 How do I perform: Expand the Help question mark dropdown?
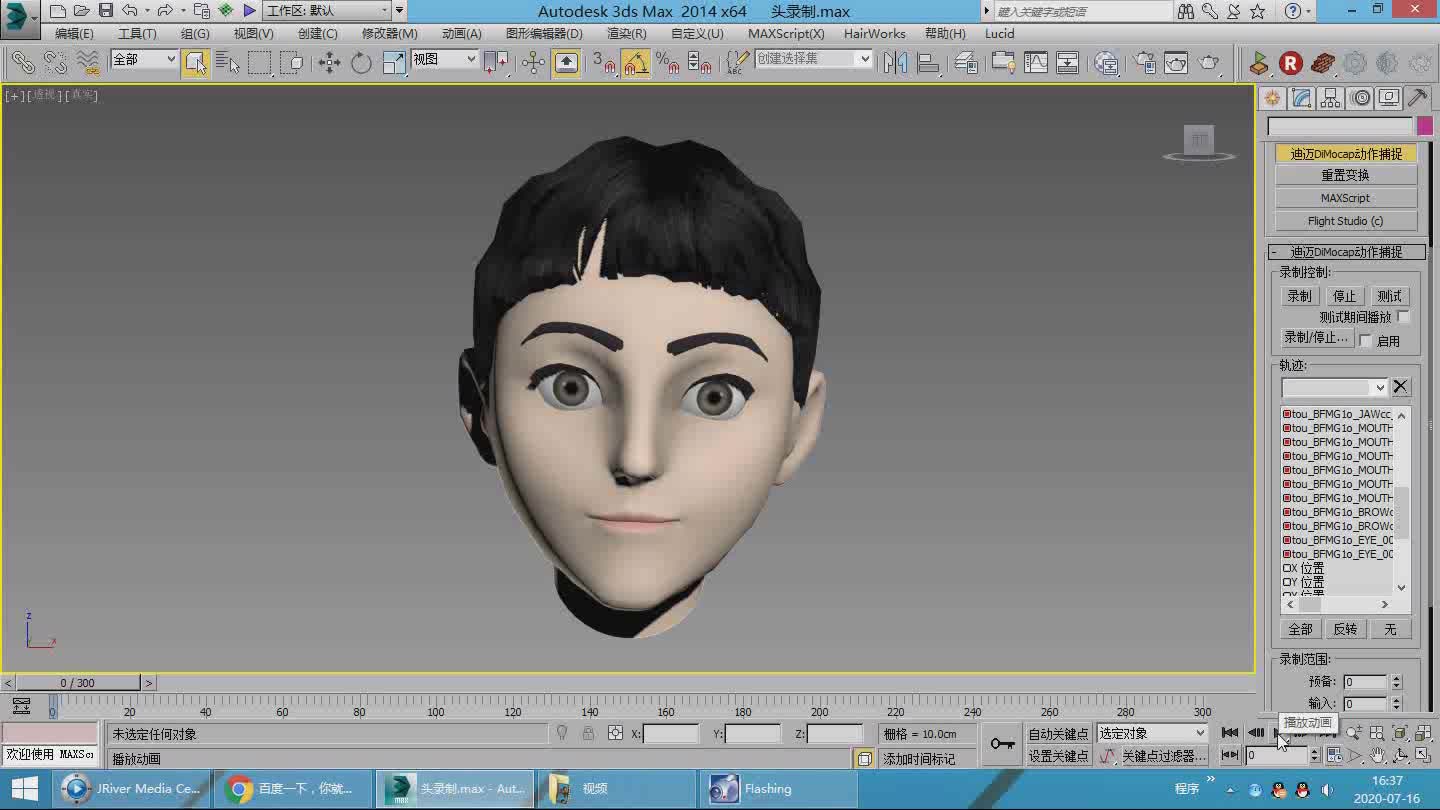pos(1310,12)
